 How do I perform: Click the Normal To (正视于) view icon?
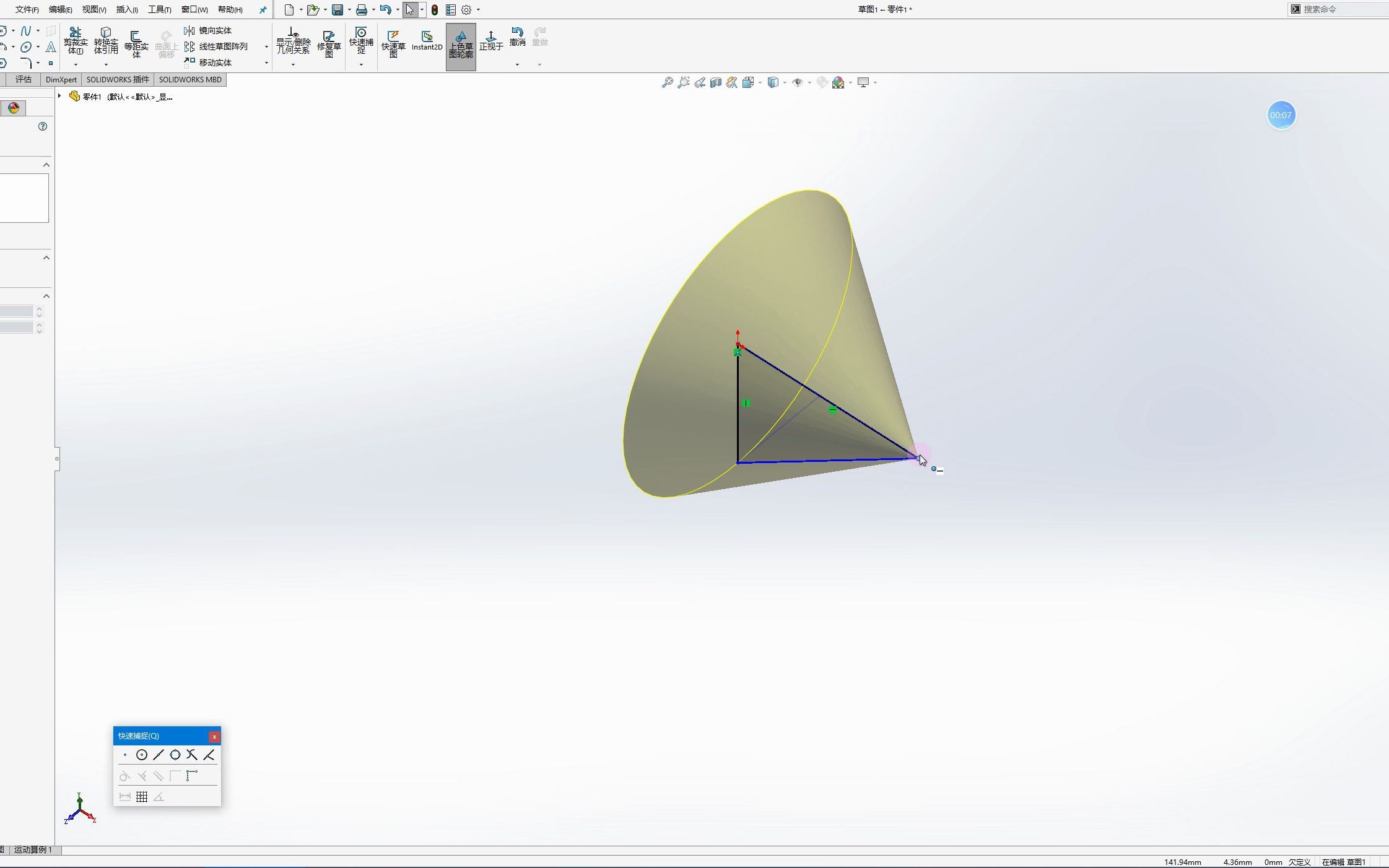[490, 40]
